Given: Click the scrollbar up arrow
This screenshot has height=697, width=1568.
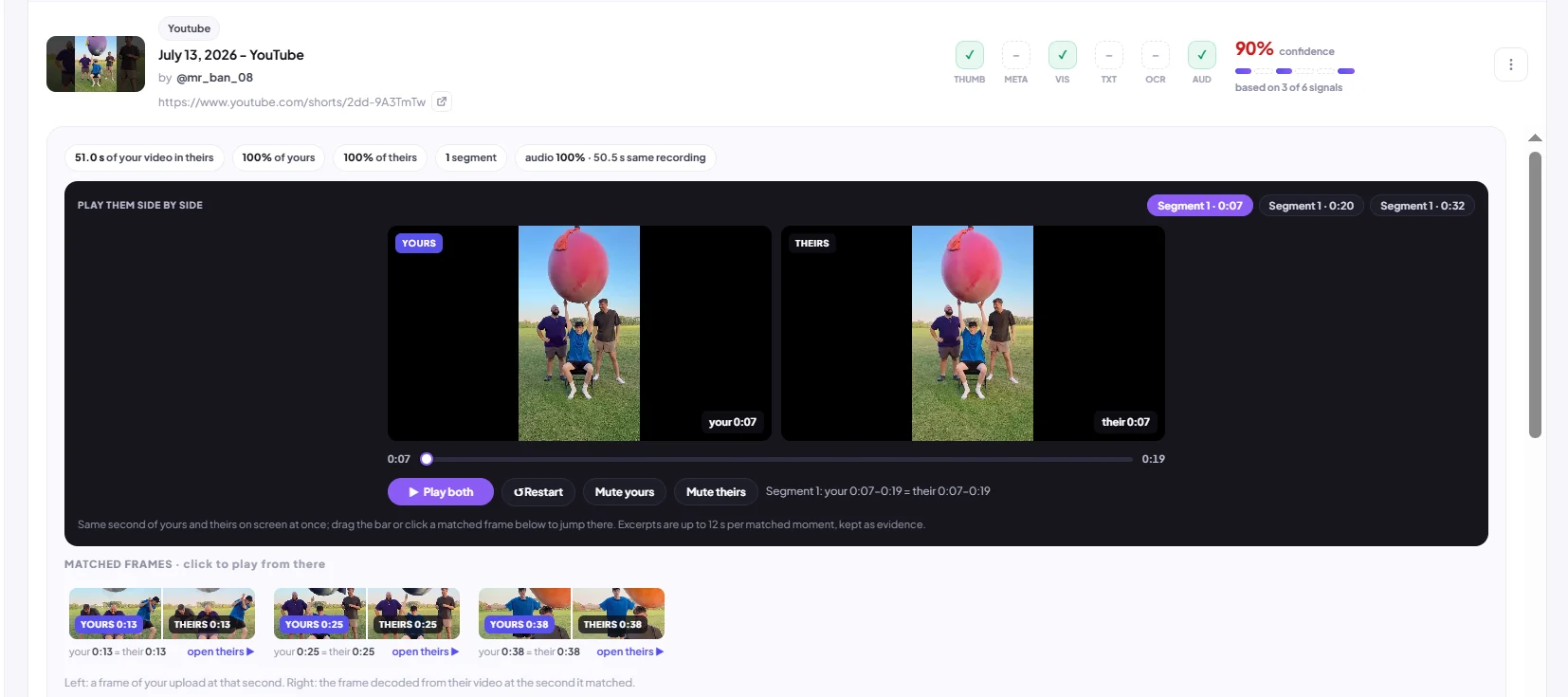Looking at the screenshot, I should point(1535,138).
